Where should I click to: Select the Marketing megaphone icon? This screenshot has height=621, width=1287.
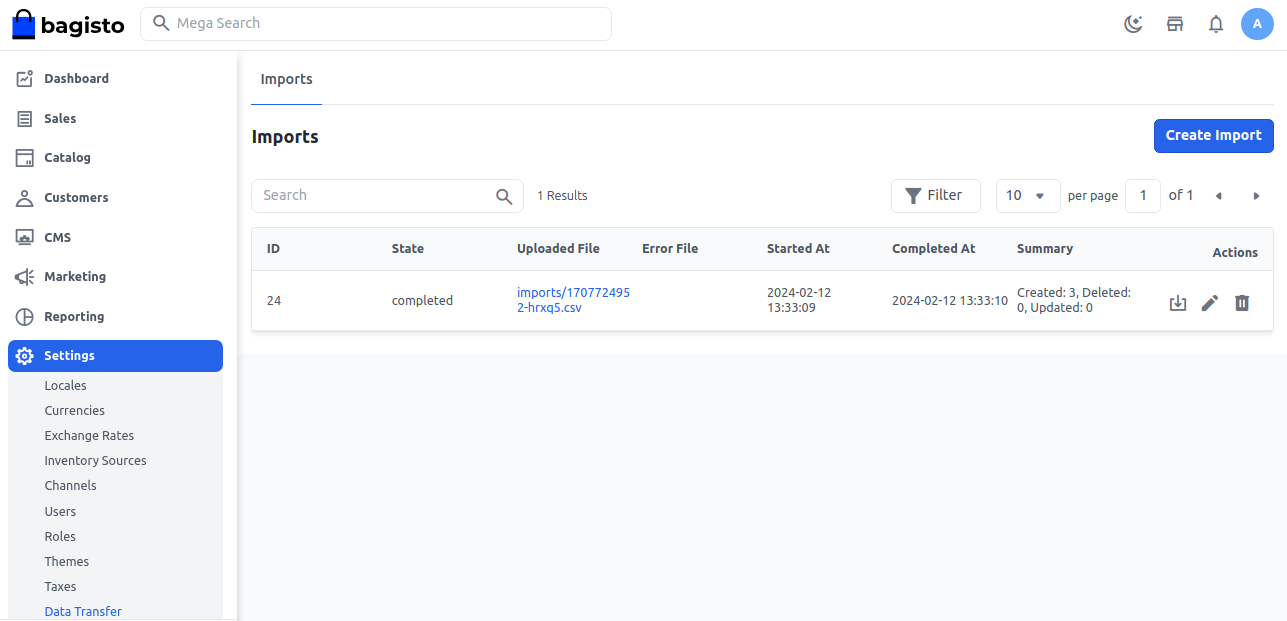point(23,276)
